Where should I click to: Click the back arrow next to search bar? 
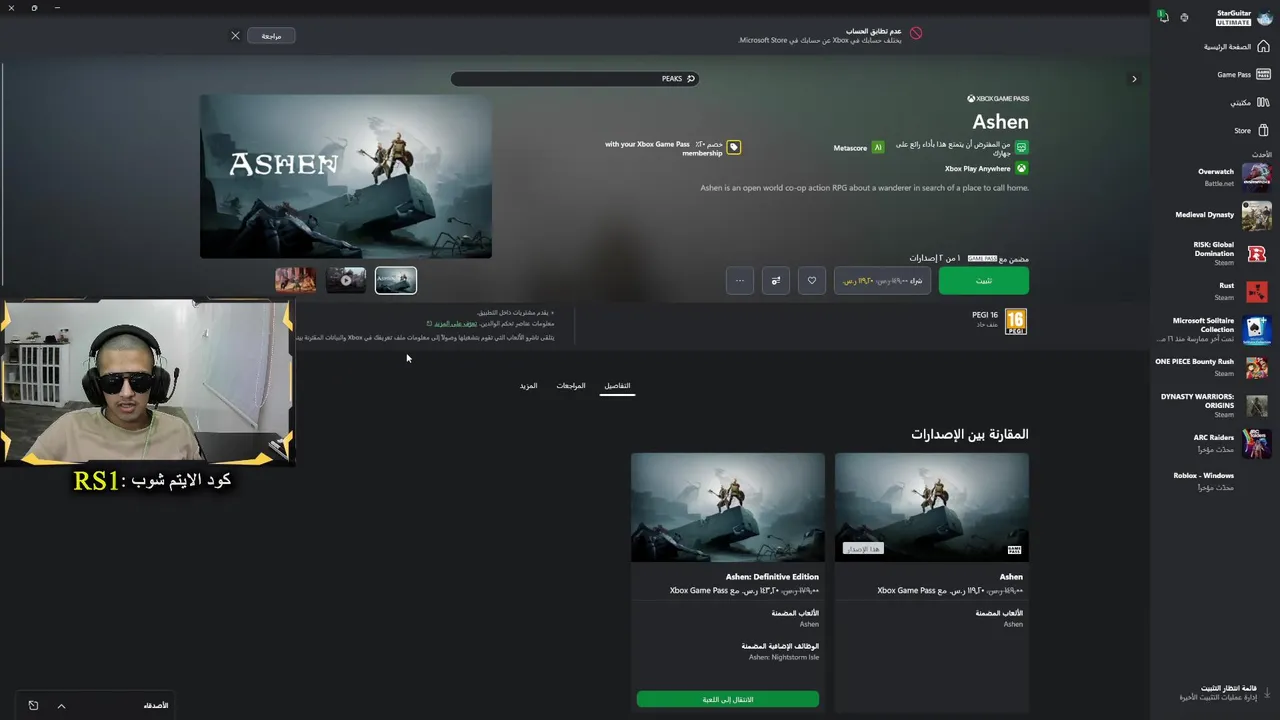[x=1134, y=79]
